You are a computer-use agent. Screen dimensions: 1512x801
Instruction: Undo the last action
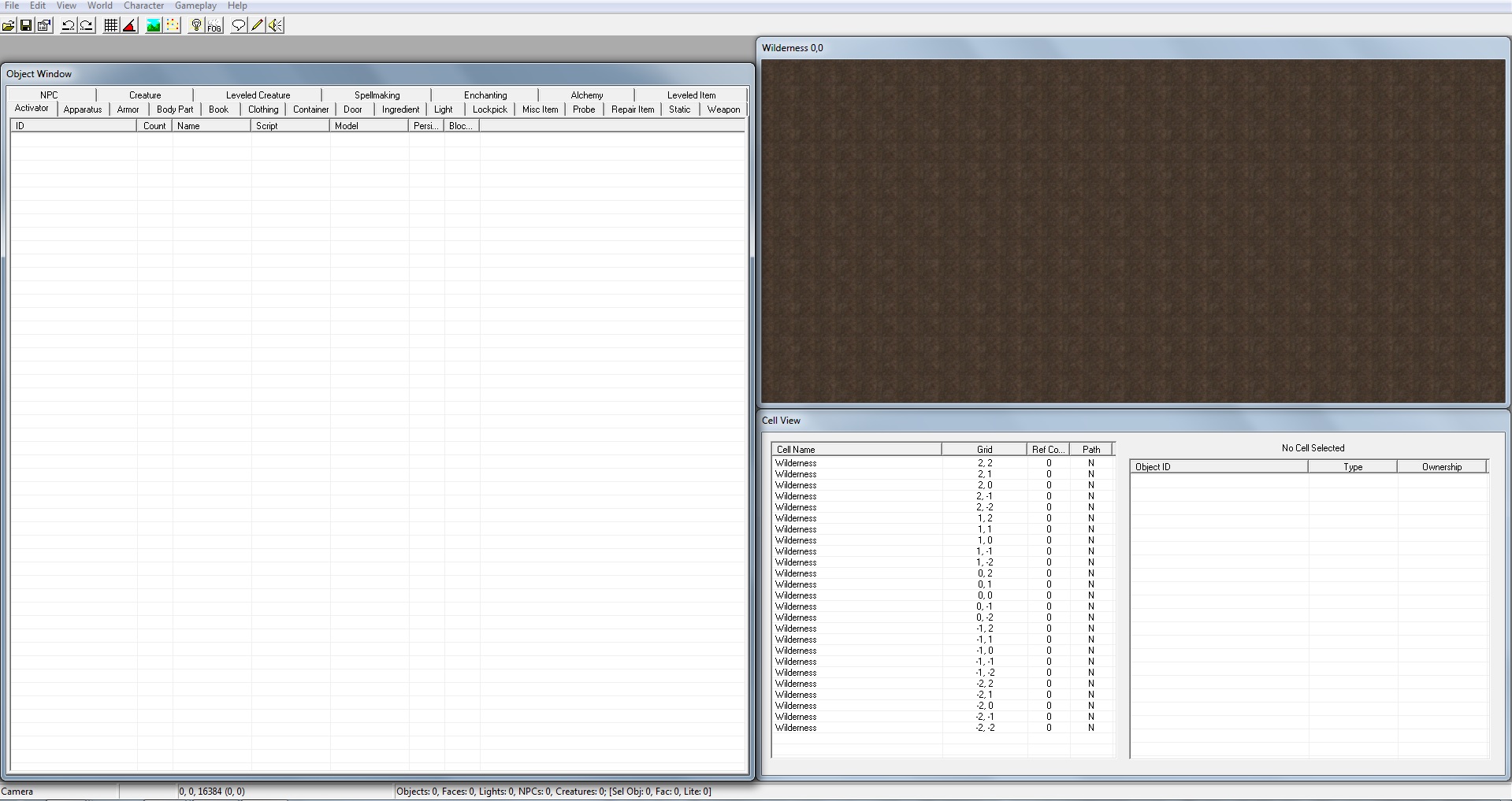69,25
